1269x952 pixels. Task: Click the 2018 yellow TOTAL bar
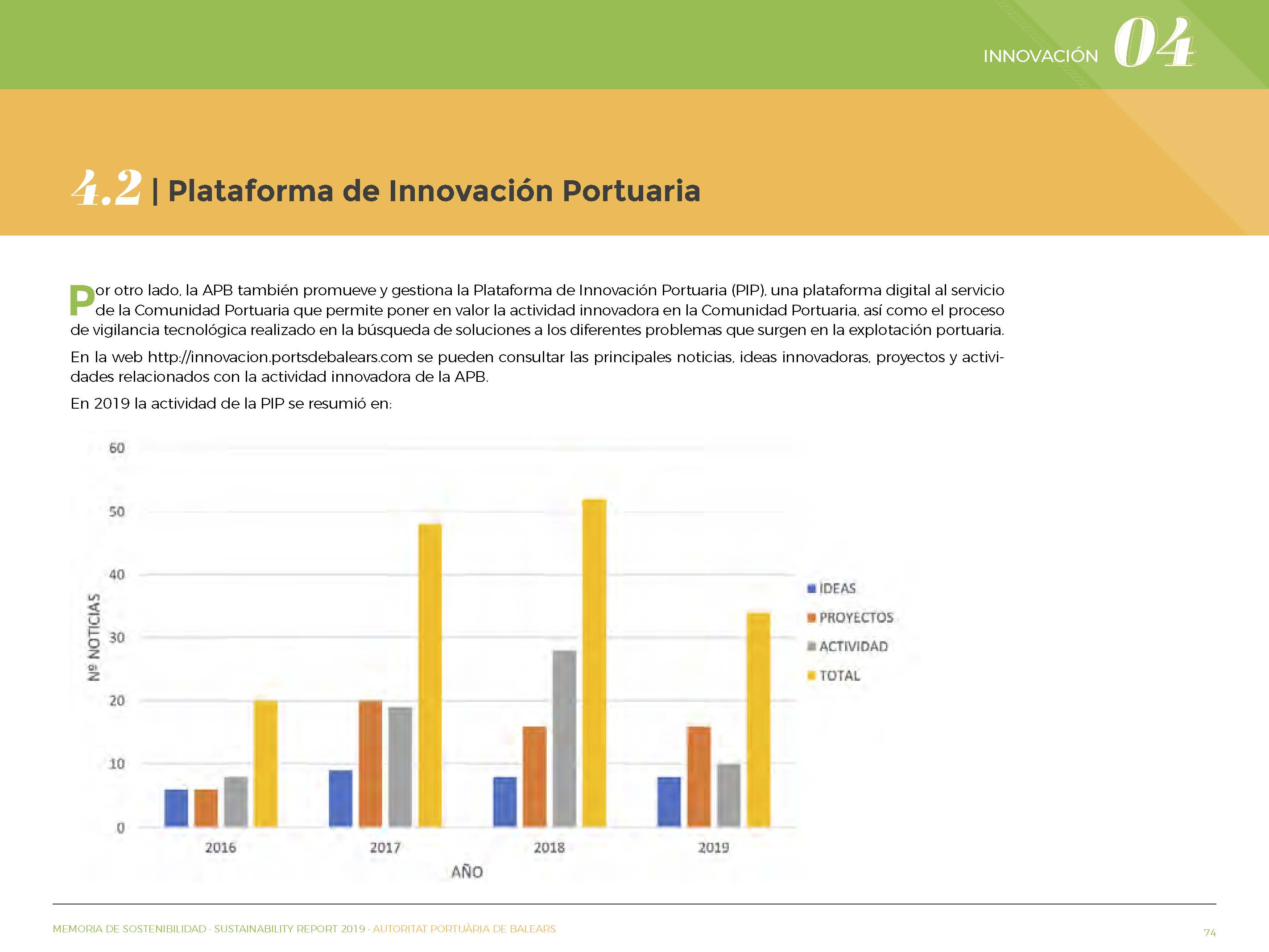[x=594, y=663]
